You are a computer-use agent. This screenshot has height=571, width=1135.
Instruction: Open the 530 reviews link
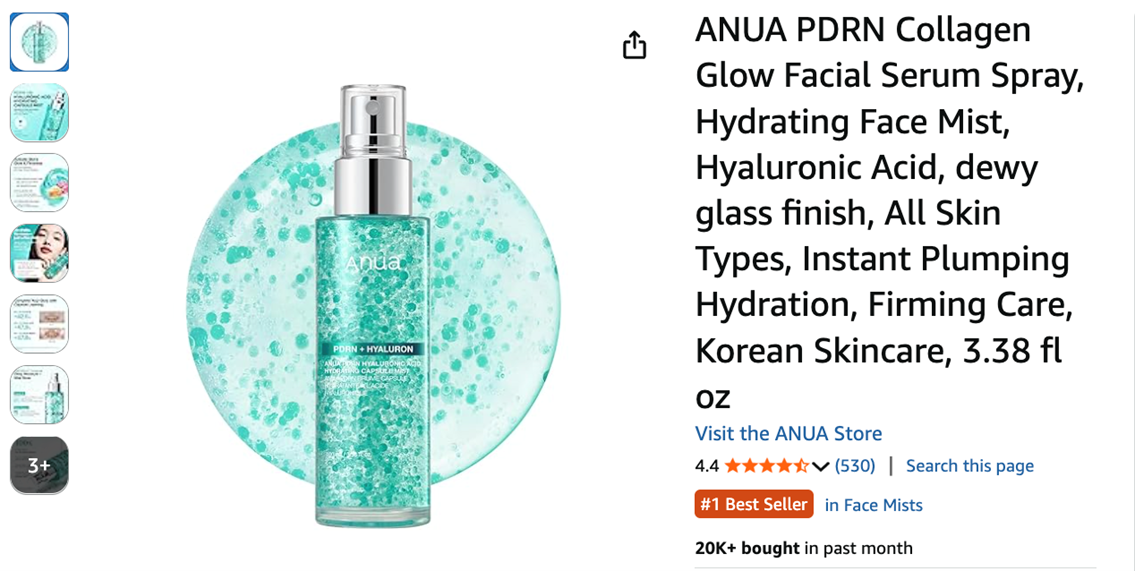tap(855, 466)
